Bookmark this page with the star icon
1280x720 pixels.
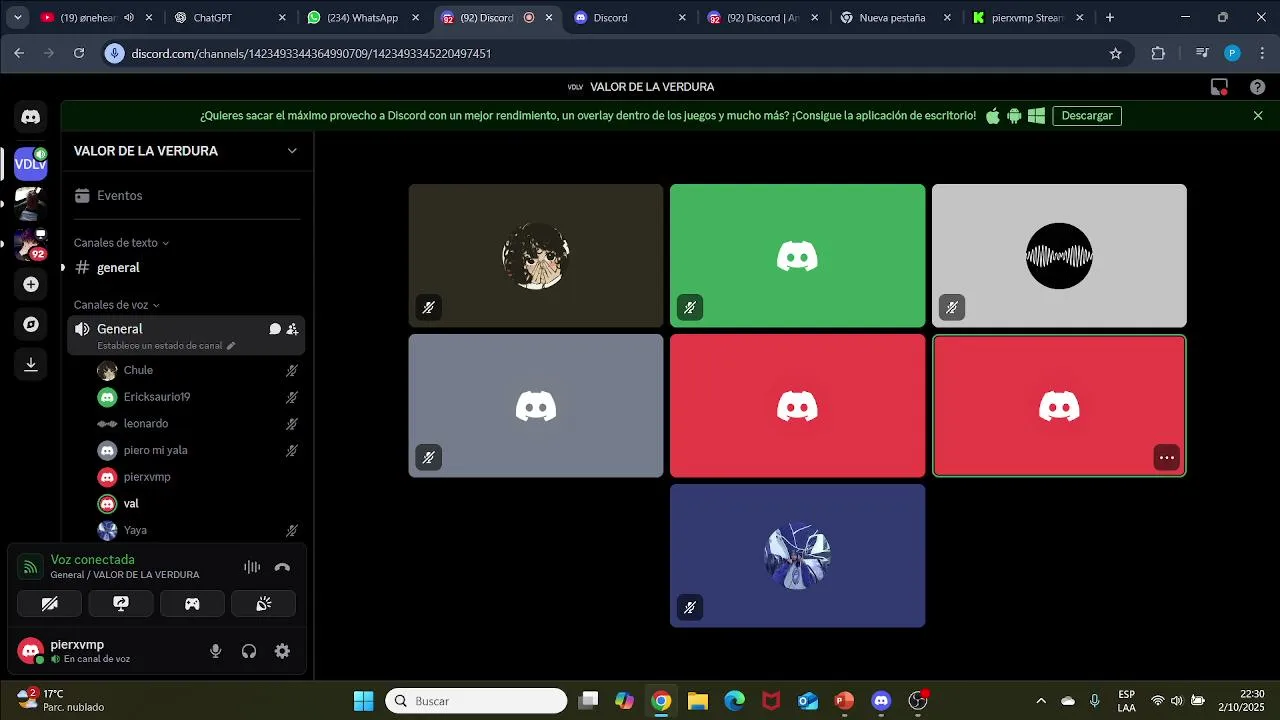[x=1115, y=54]
